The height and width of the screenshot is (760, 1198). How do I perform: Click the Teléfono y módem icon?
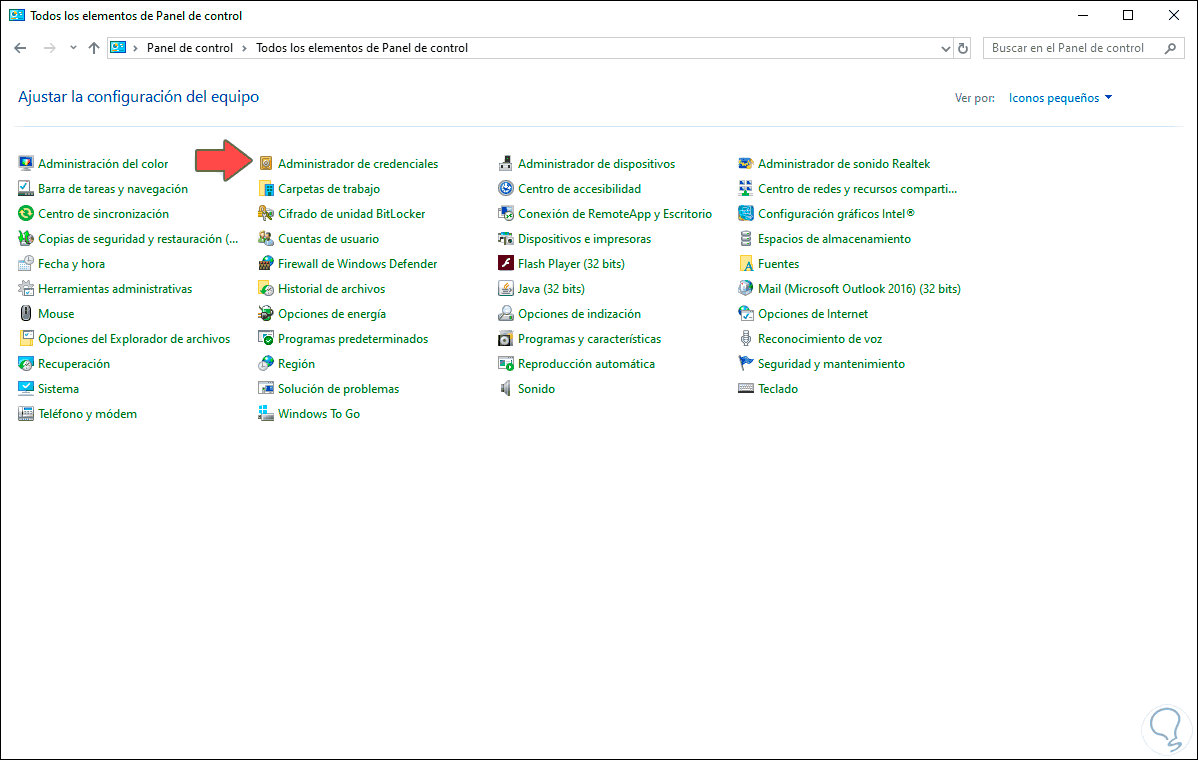26,414
